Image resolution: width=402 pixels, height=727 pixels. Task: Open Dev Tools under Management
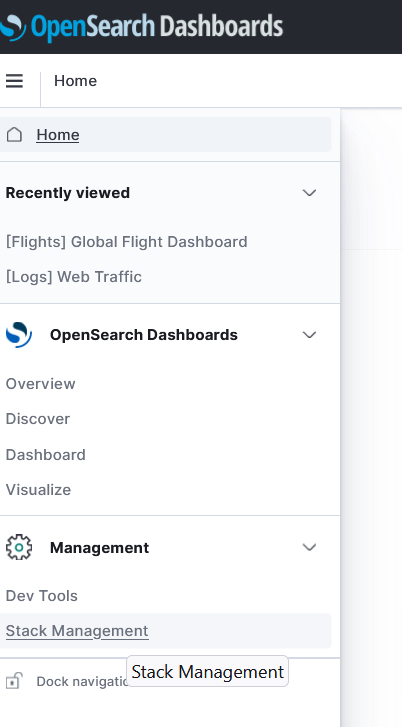[42, 596]
